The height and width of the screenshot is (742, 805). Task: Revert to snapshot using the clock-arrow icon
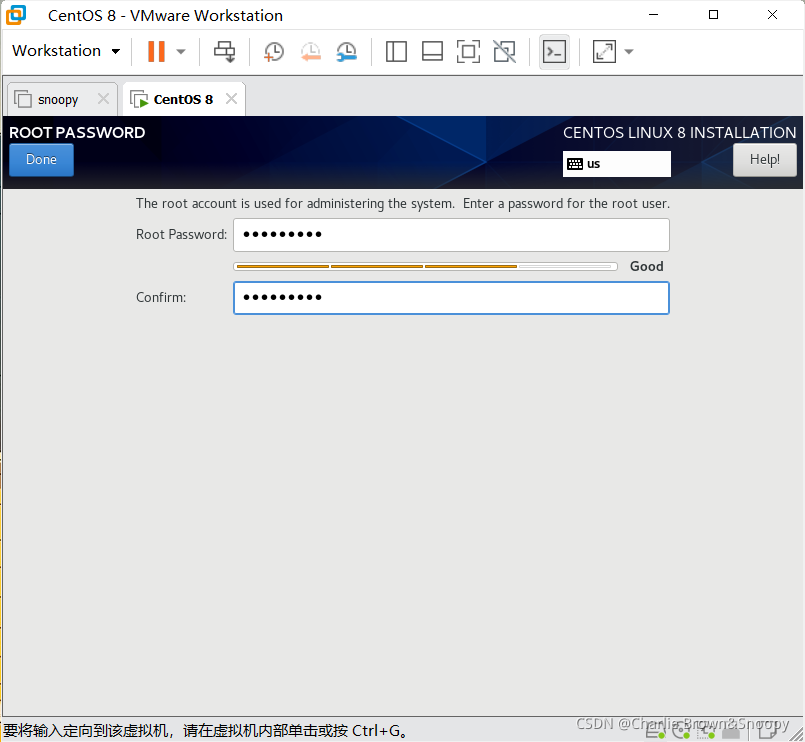(x=311, y=52)
